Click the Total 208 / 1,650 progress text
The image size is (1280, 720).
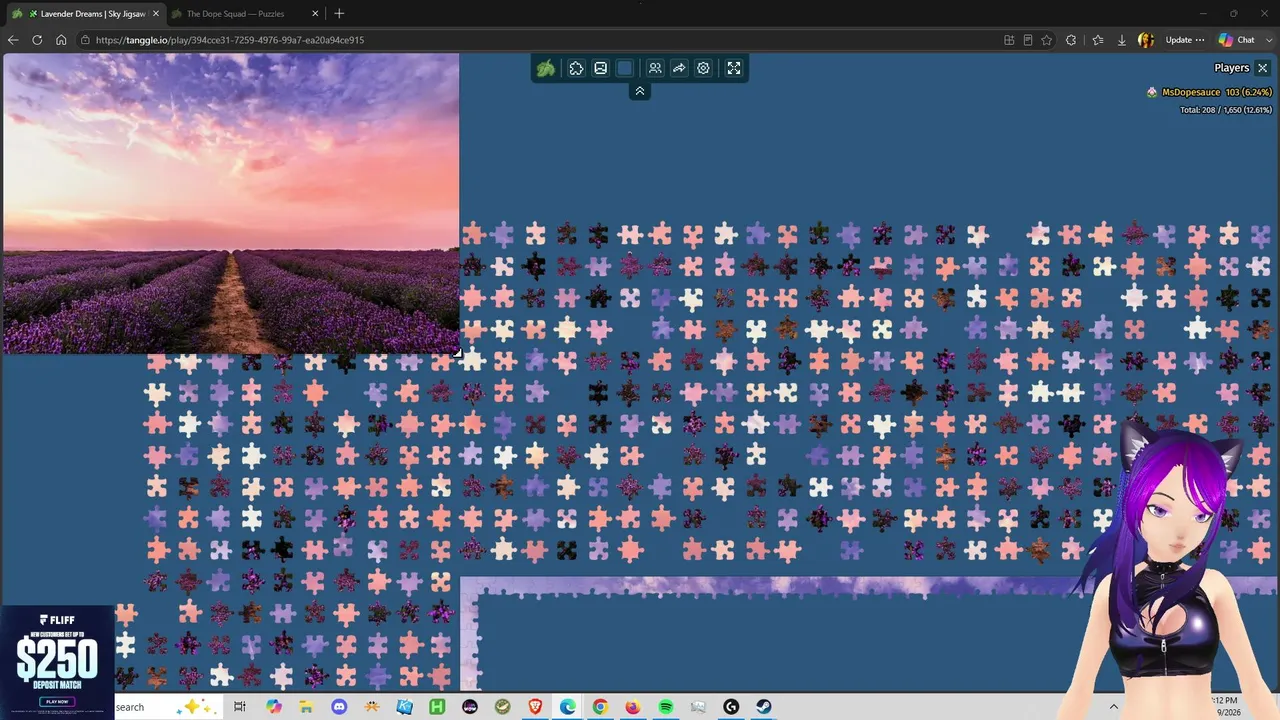[x=1226, y=110]
